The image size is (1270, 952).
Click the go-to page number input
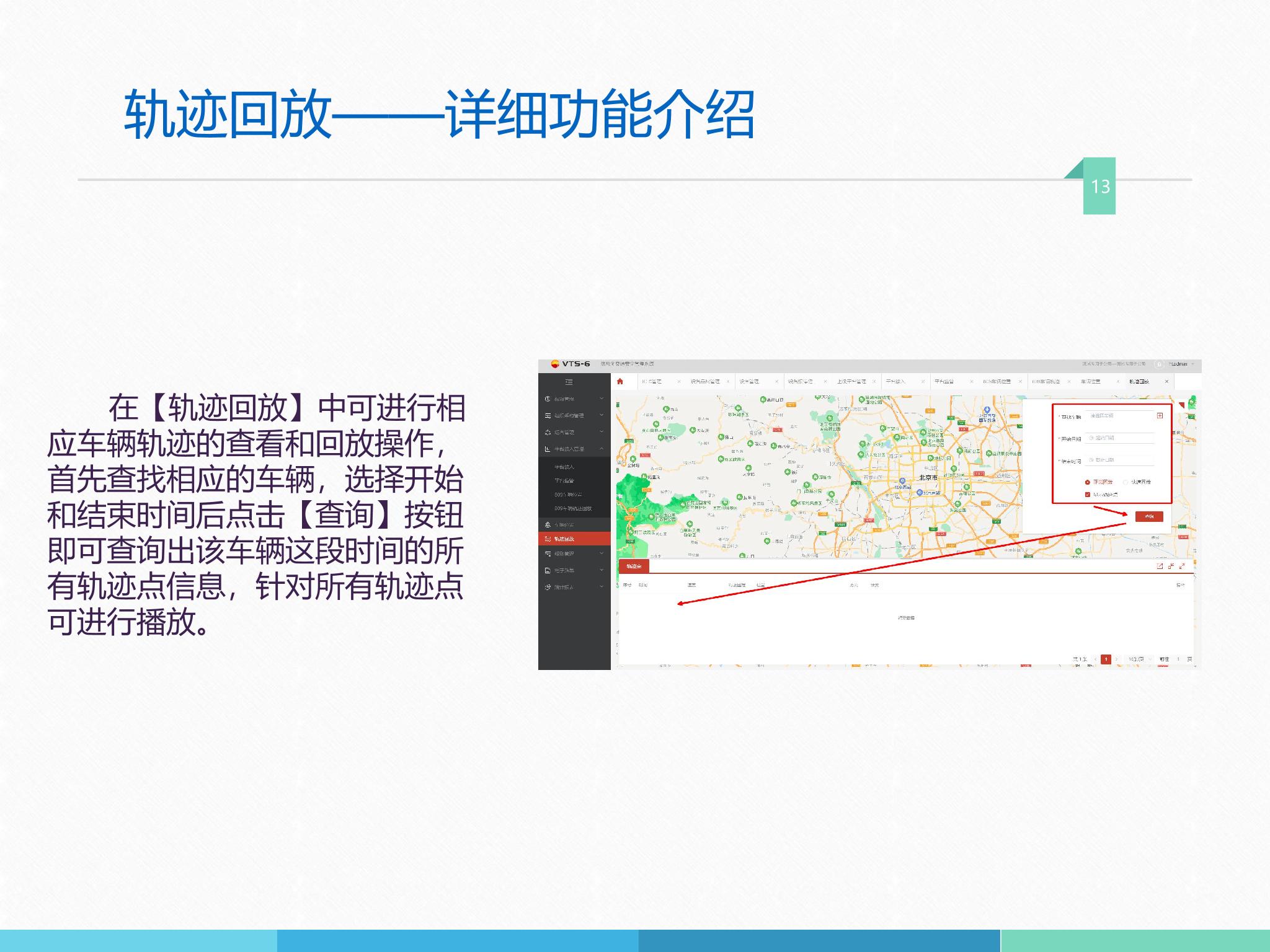pos(1178,659)
